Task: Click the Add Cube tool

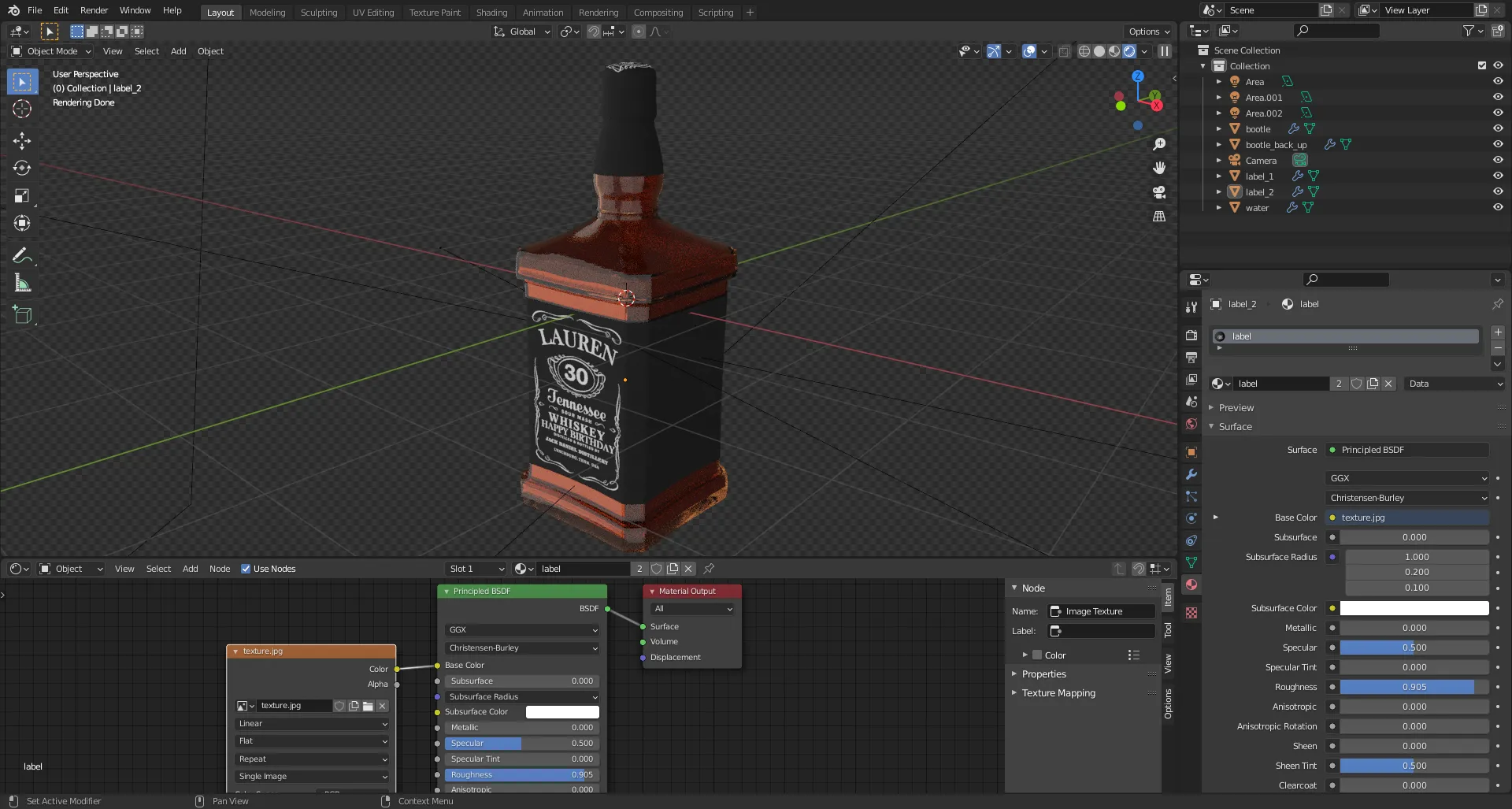Action: (x=22, y=315)
